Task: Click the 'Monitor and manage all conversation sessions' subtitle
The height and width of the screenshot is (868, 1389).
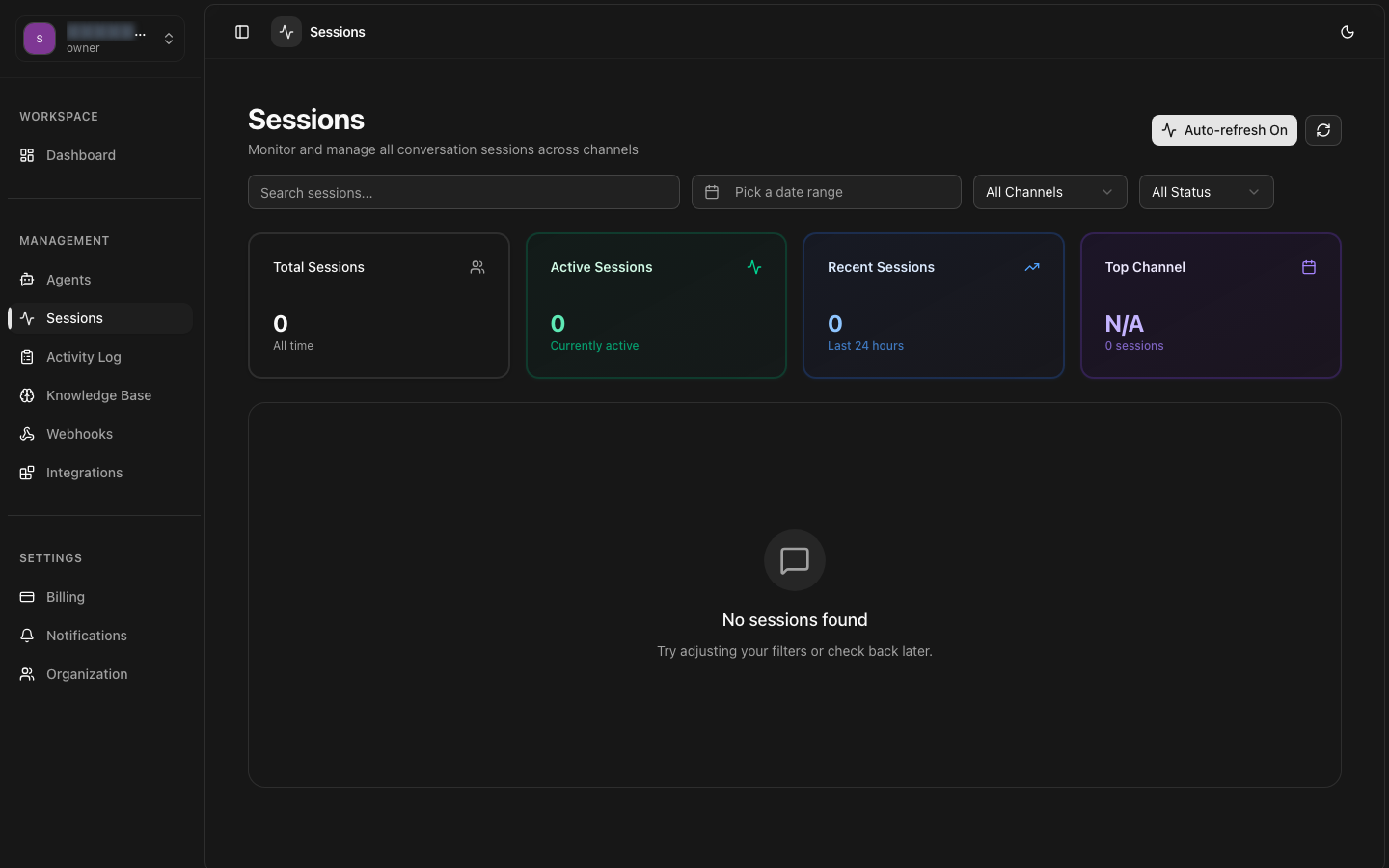Action: click(x=443, y=149)
